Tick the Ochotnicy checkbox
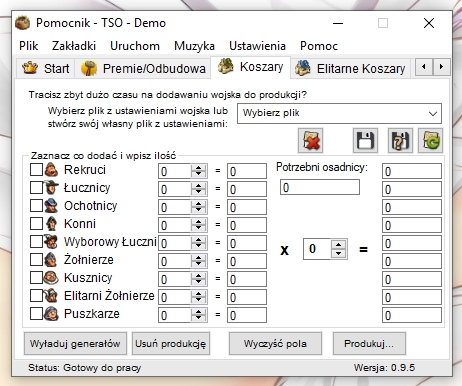 click(x=36, y=205)
